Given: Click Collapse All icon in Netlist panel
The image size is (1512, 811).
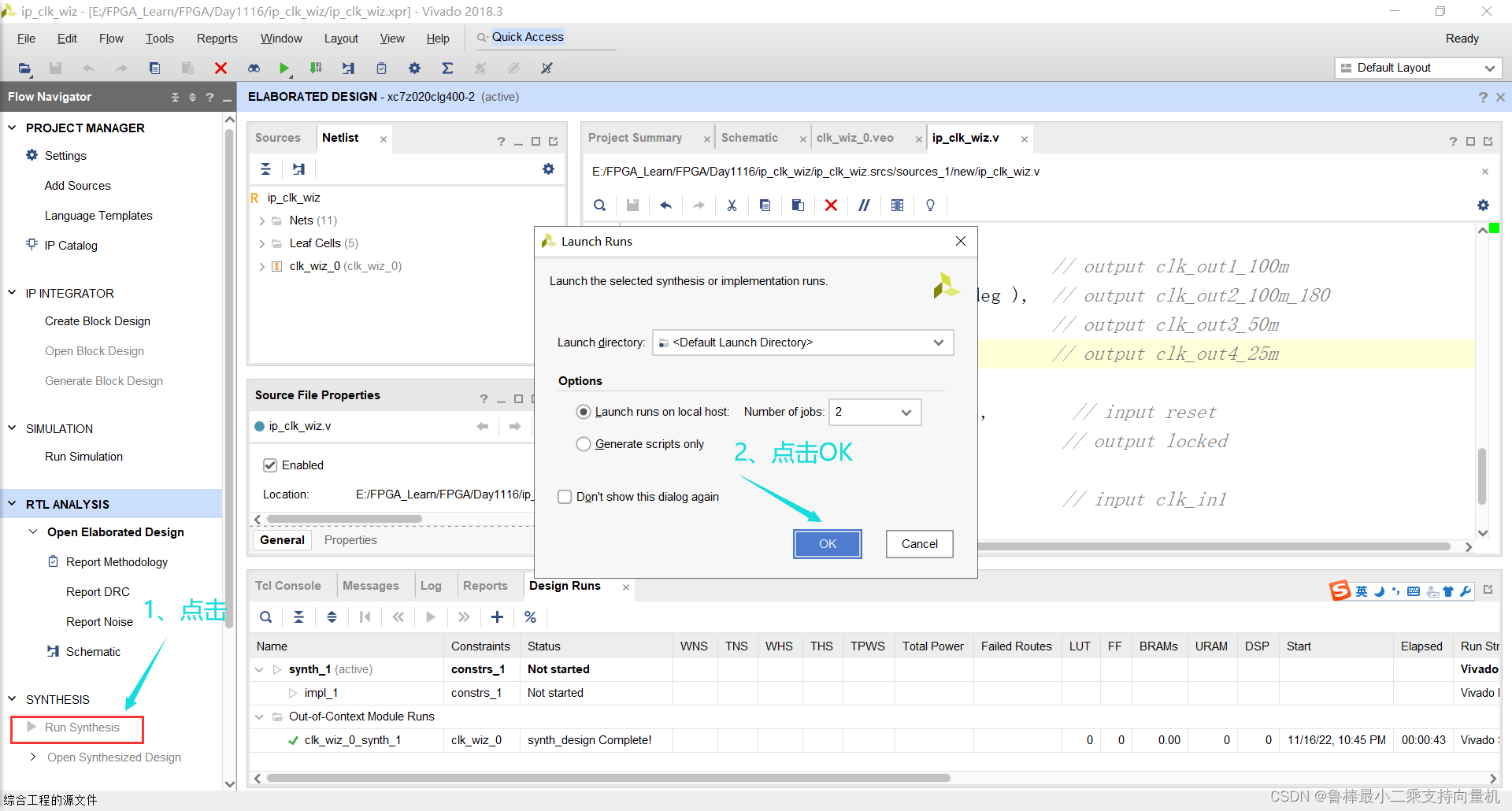Looking at the screenshot, I should [x=266, y=169].
